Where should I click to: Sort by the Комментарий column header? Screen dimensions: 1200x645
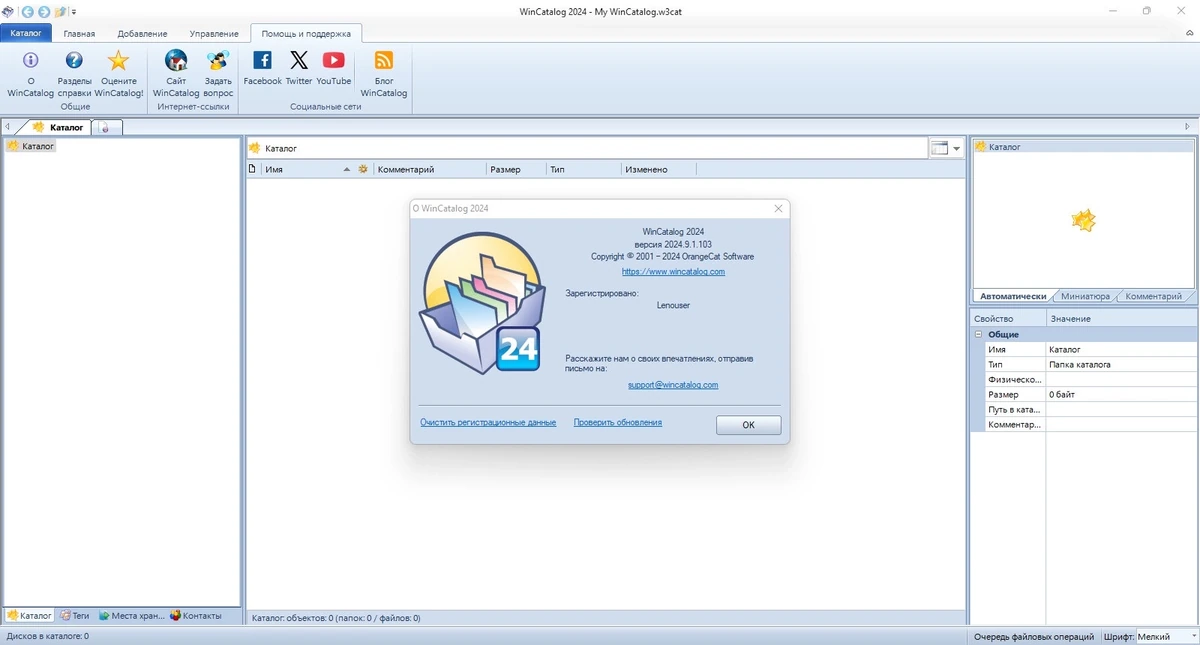click(430, 169)
